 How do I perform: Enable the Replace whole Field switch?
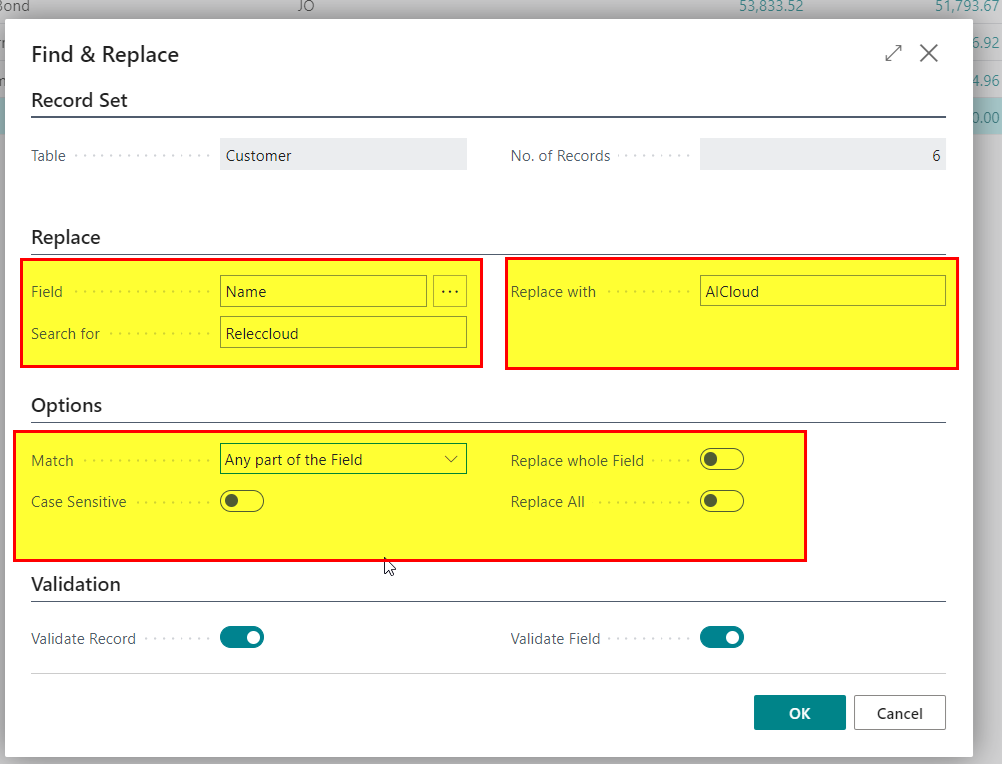(721, 459)
